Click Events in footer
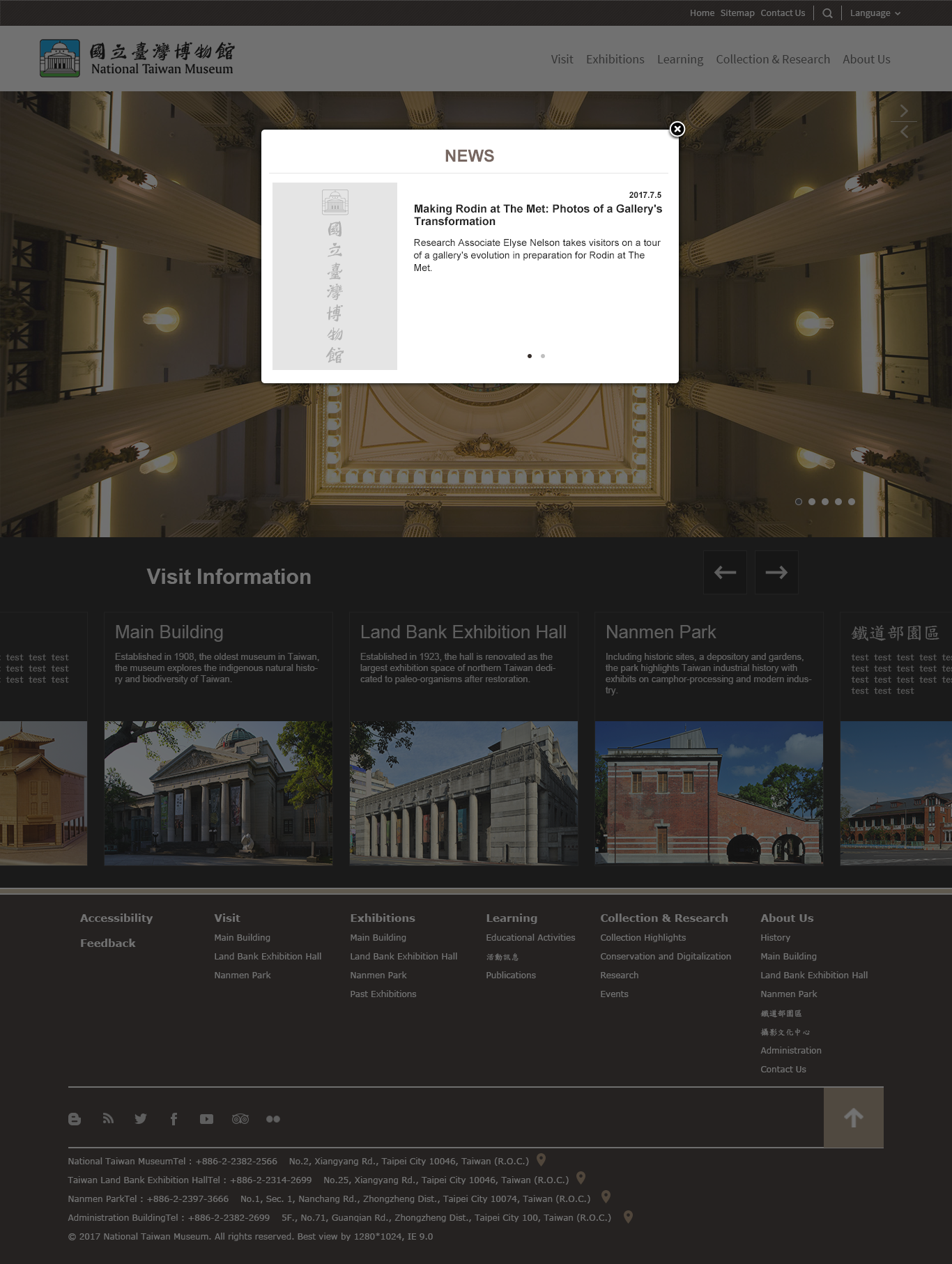 (614, 994)
